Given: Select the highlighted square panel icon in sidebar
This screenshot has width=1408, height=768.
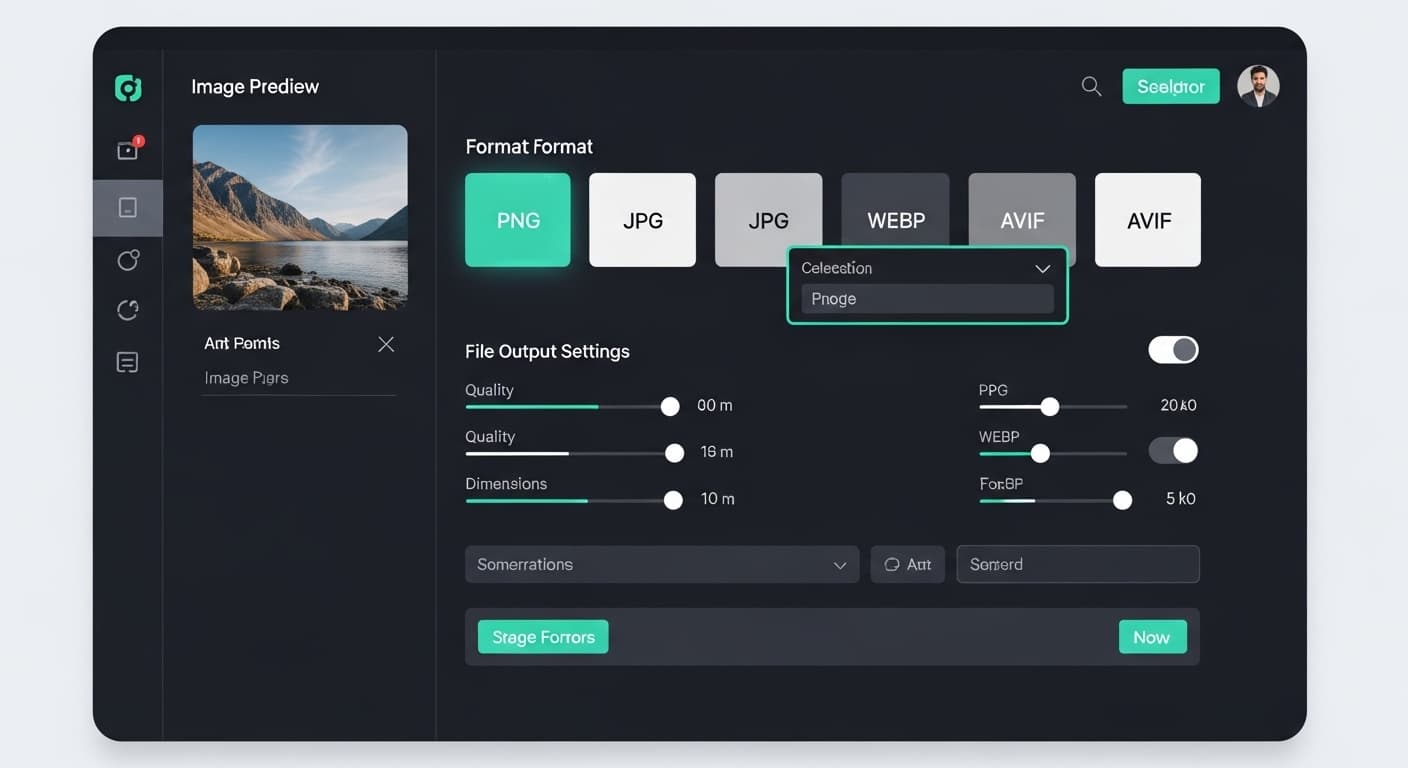Looking at the screenshot, I should point(127,207).
